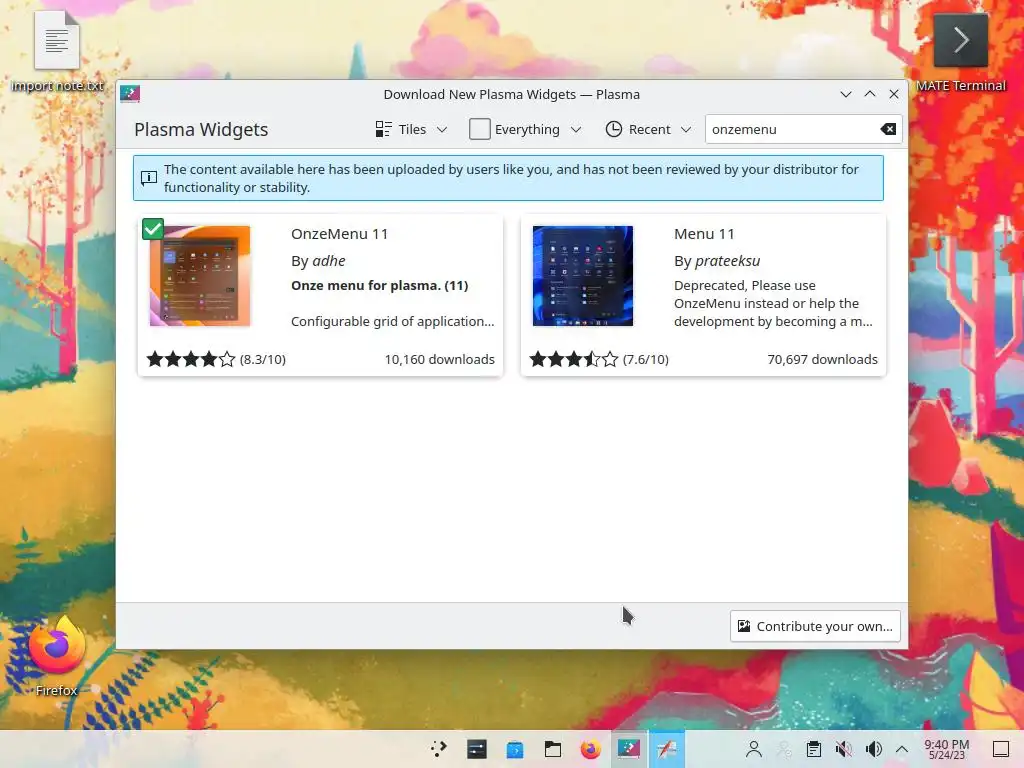Open the Firefox desktop shortcut
The height and width of the screenshot is (768, 1024).
point(56,655)
